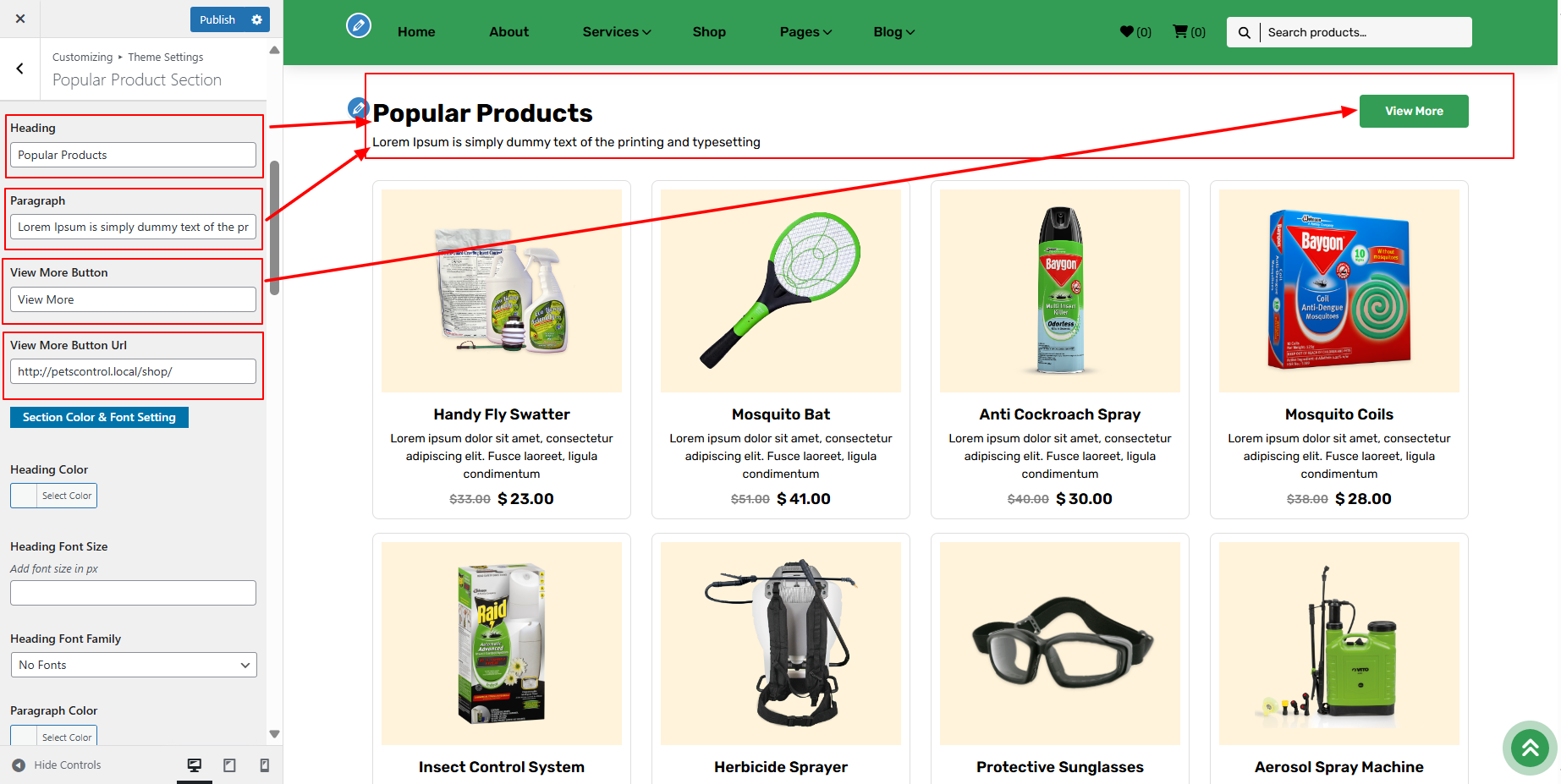Expand the Services menu dropdown
The height and width of the screenshot is (784, 1561).
click(617, 32)
